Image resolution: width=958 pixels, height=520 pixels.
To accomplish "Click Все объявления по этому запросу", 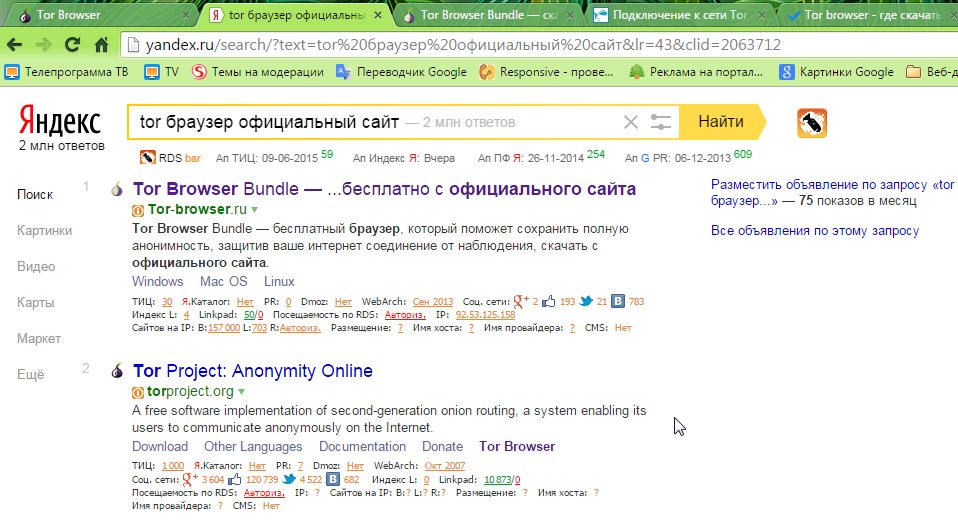I will coord(815,231).
